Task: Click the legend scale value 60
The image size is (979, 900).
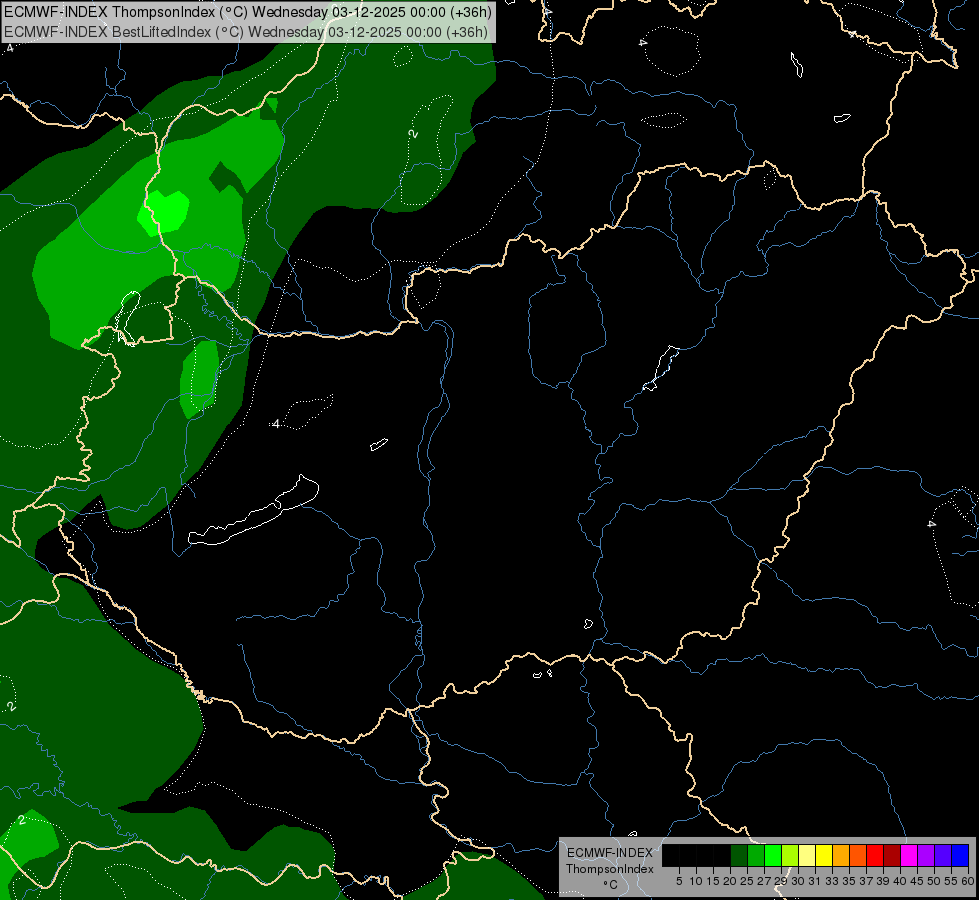Action: click(x=968, y=881)
